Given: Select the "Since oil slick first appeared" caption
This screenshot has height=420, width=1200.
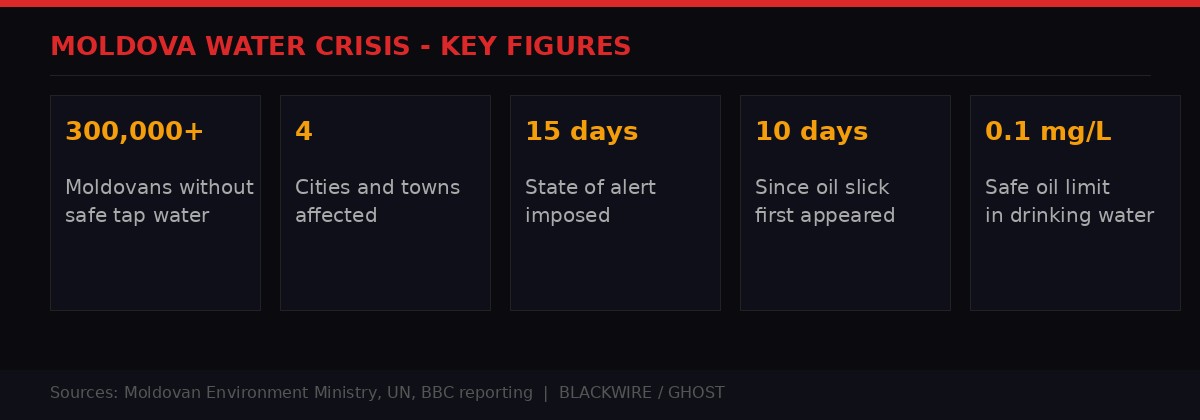Looking at the screenshot, I should tap(824, 201).
